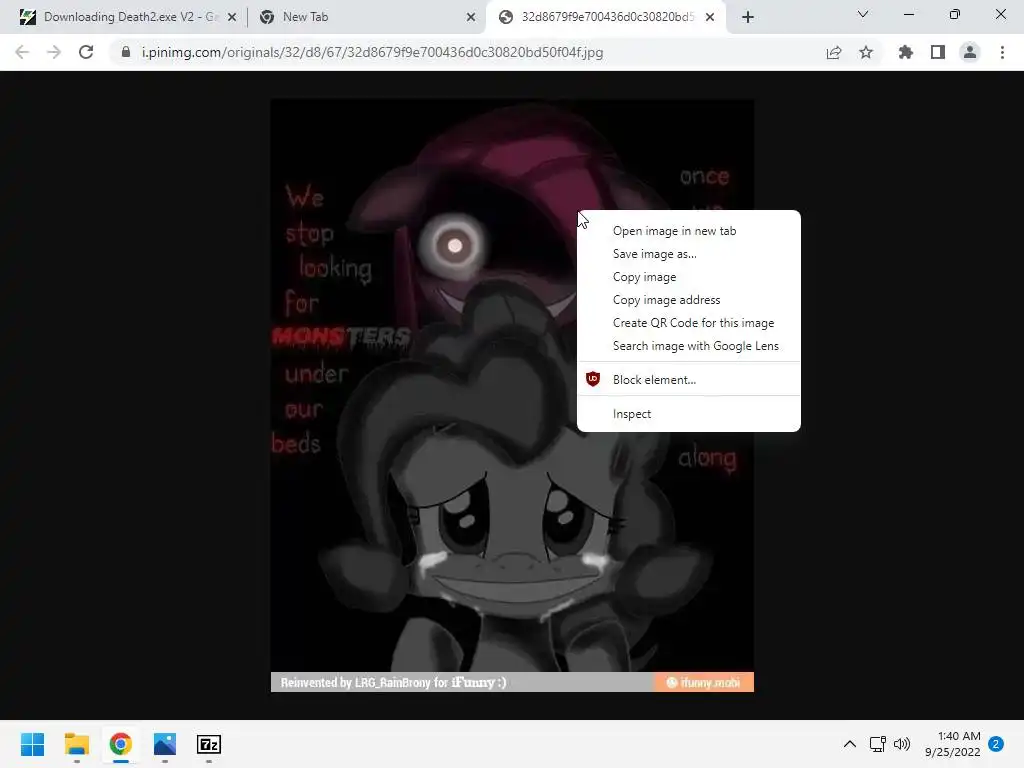Choose uBlock Block element... entry
This screenshot has width=1024, height=768.
688,379
